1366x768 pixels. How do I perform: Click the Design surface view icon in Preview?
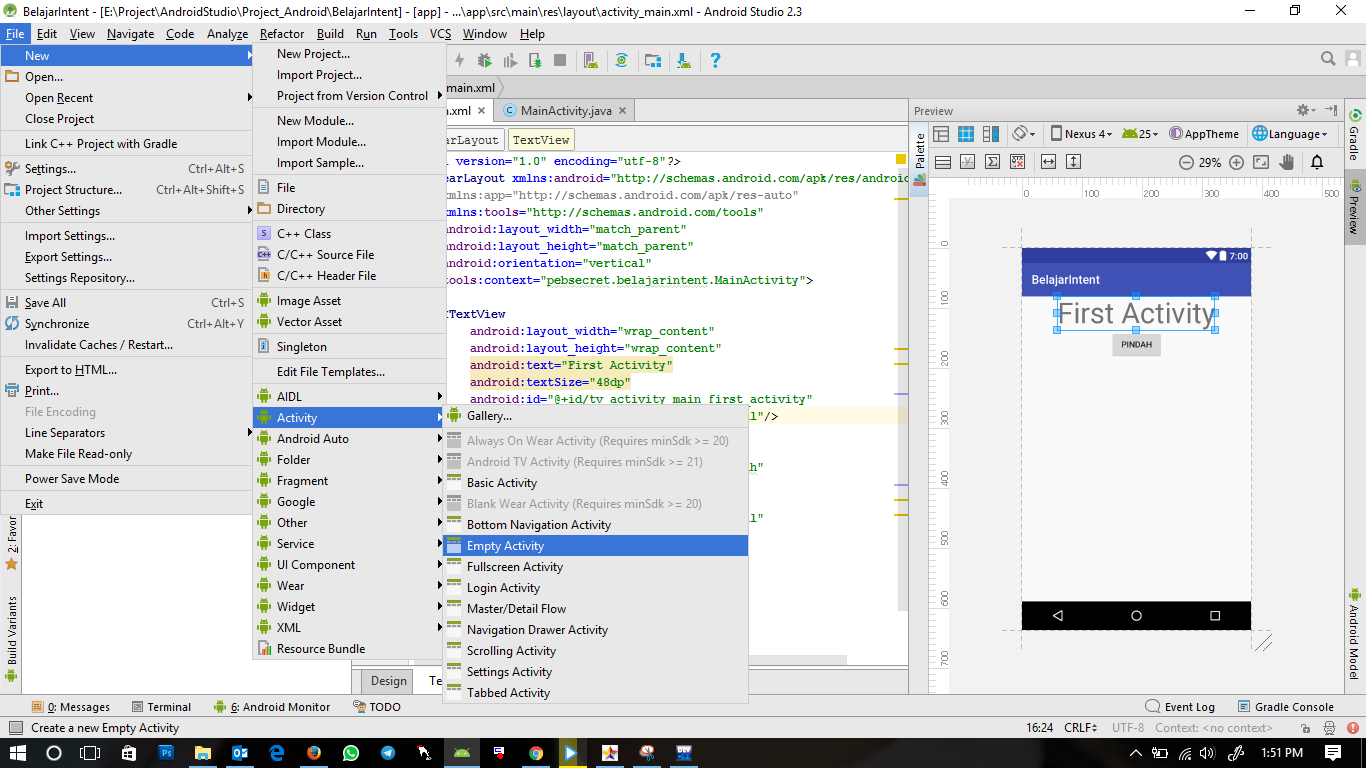941,134
